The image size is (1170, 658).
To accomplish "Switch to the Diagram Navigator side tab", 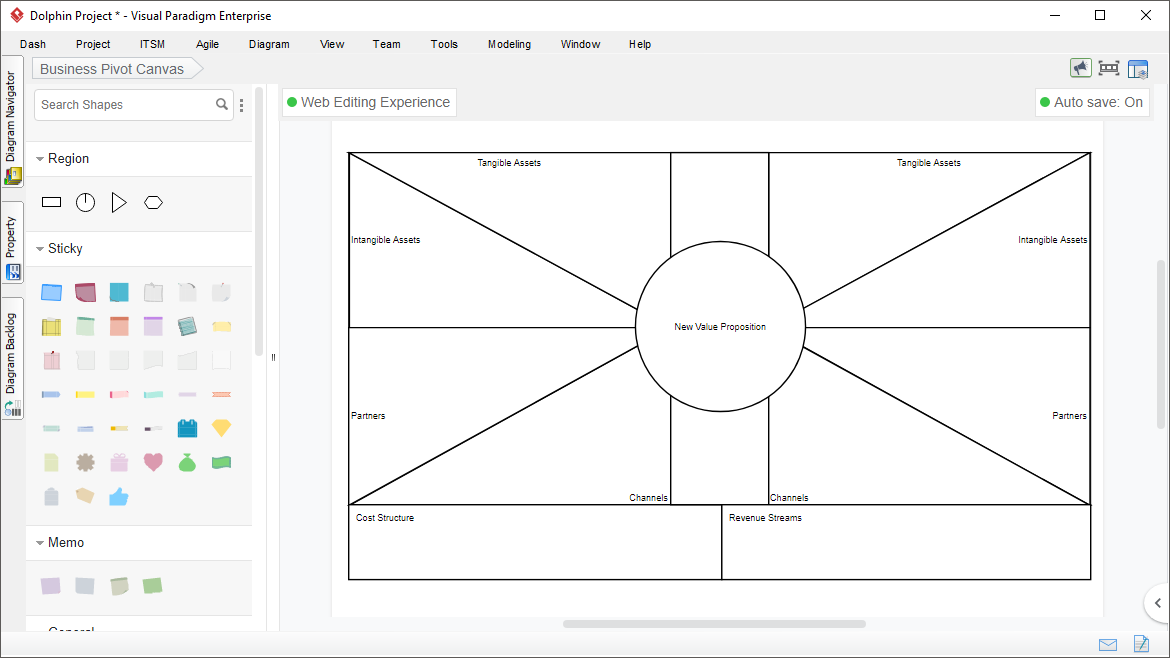I will coord(12,122).
